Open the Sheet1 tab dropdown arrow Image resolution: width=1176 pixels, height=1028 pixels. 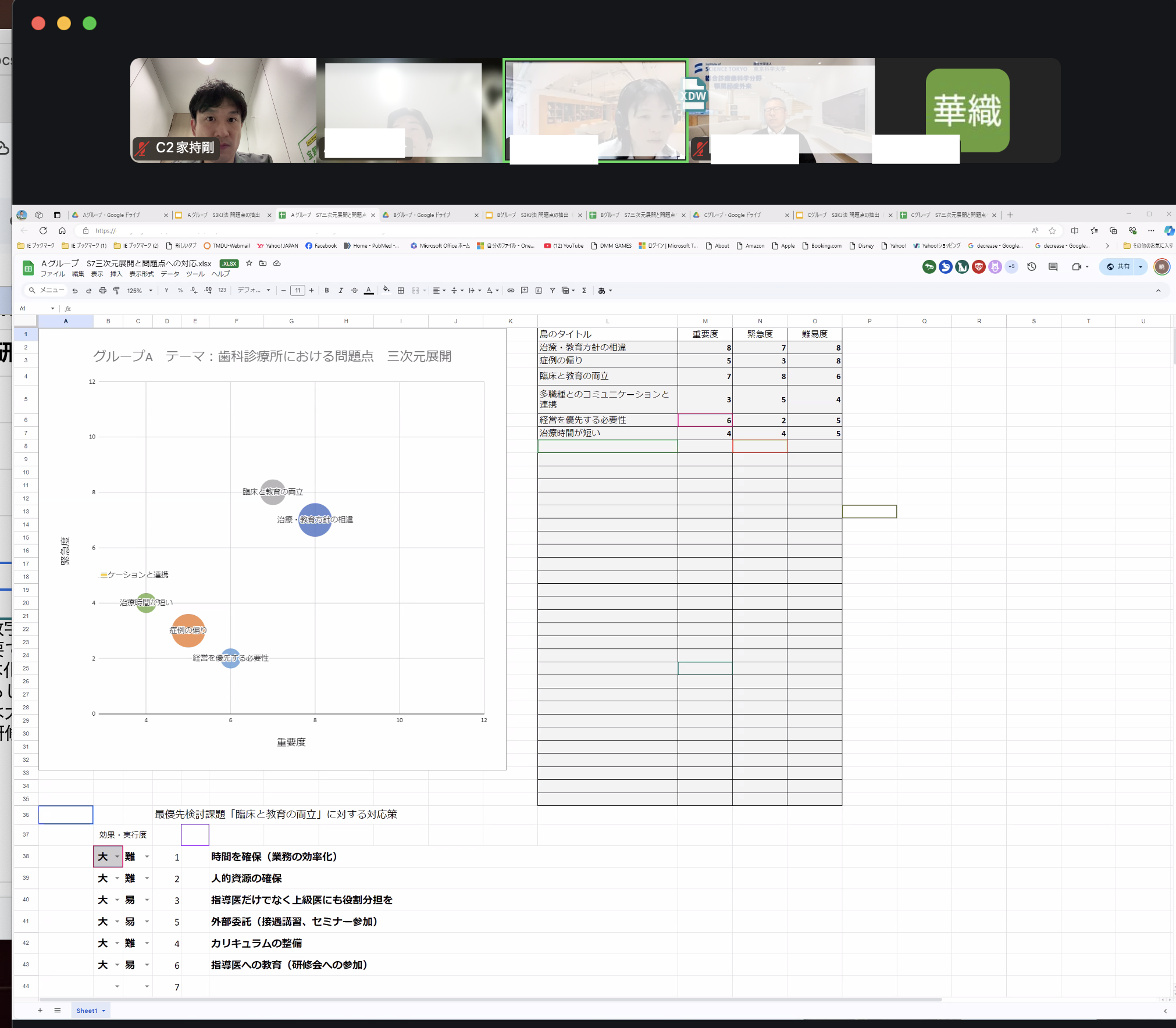pos(104,1011)
